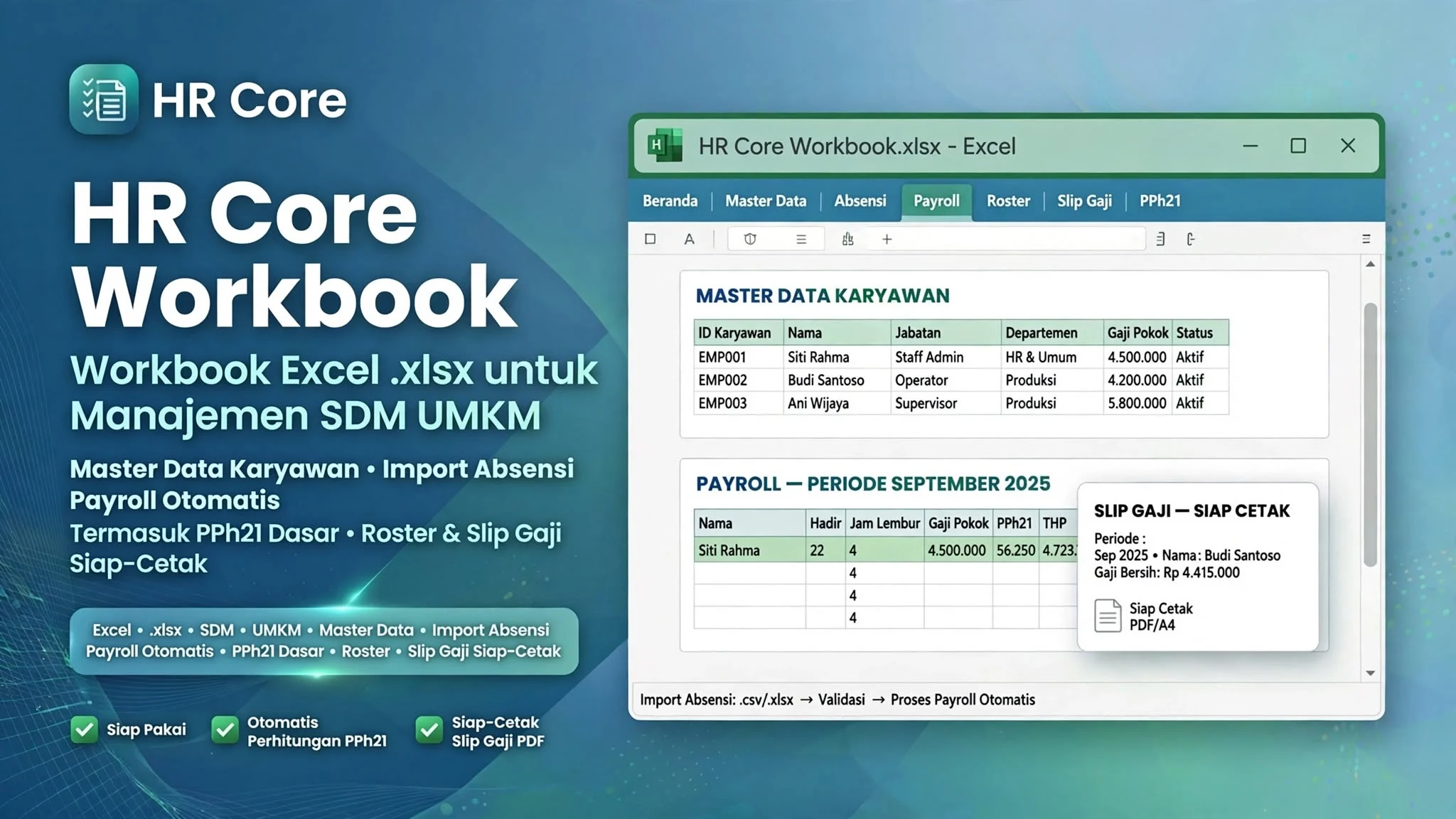
Task: Select cell EMP003
Action: [x=738, y=403]
